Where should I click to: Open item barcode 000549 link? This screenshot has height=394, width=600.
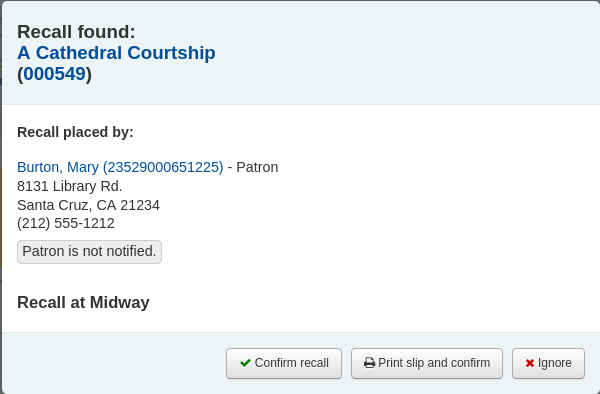tap(54, 73)
